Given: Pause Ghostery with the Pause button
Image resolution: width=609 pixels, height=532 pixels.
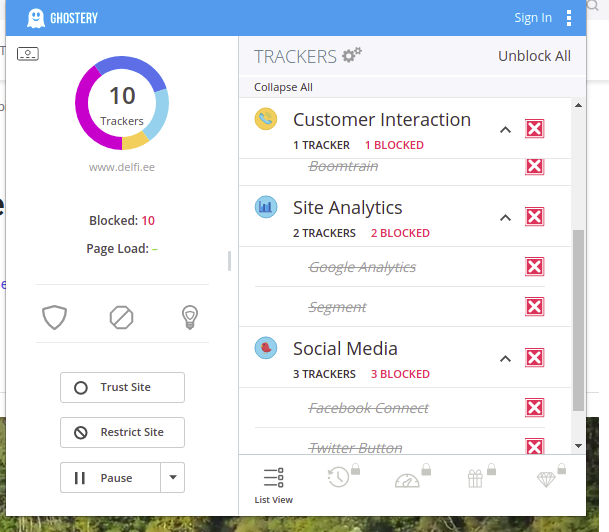Looking at the screenshot, I should (110, 477).
